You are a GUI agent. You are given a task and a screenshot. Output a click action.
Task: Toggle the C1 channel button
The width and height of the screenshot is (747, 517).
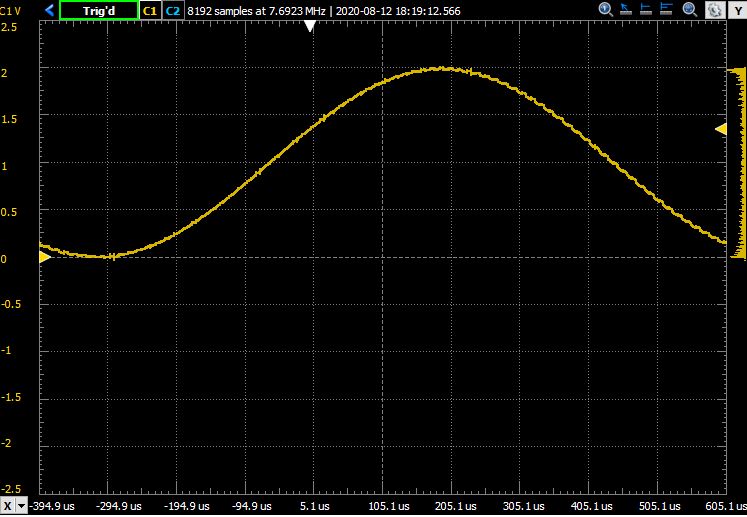150,10
